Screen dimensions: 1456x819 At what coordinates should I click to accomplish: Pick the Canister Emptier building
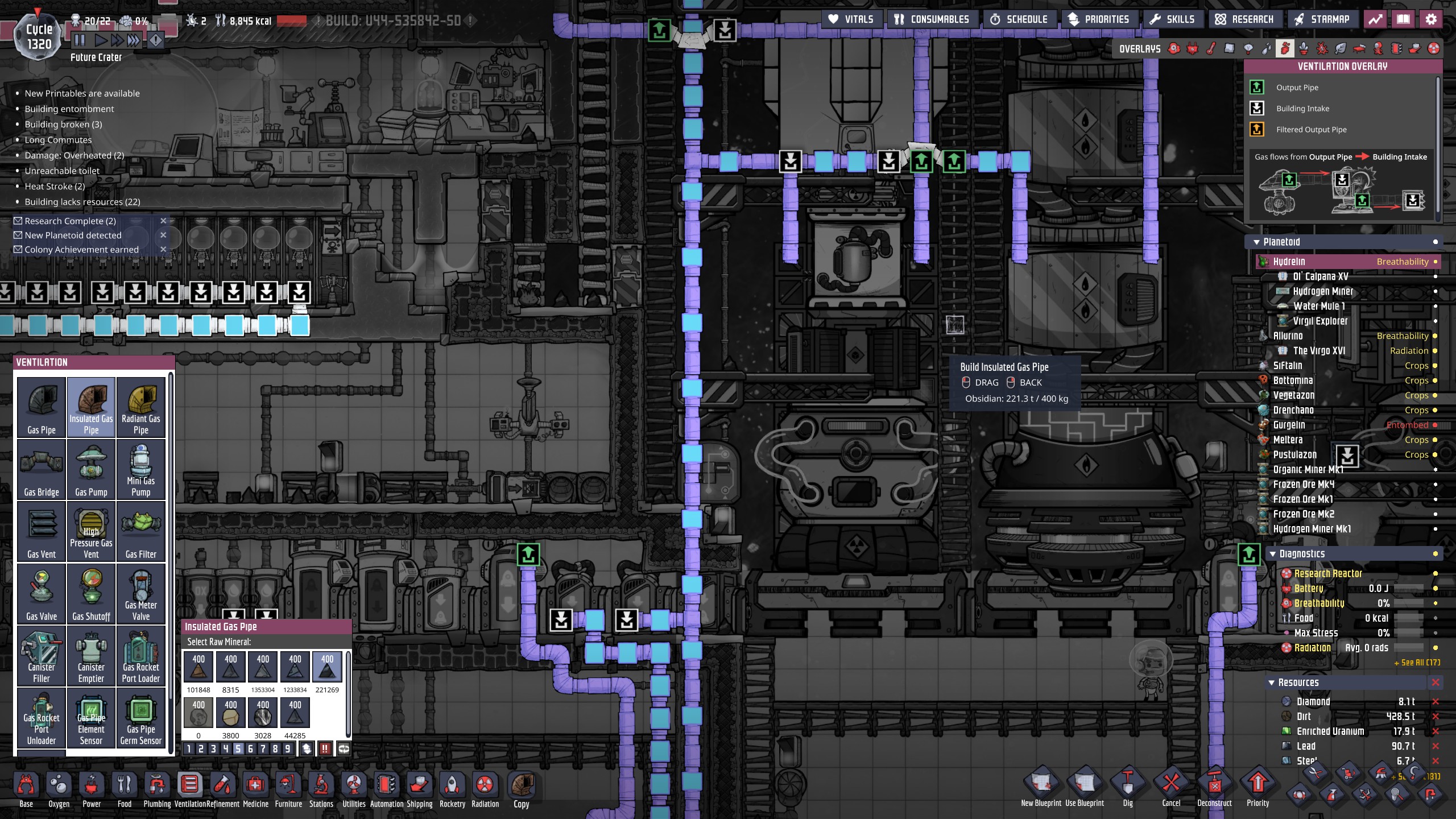click(91, 656)
